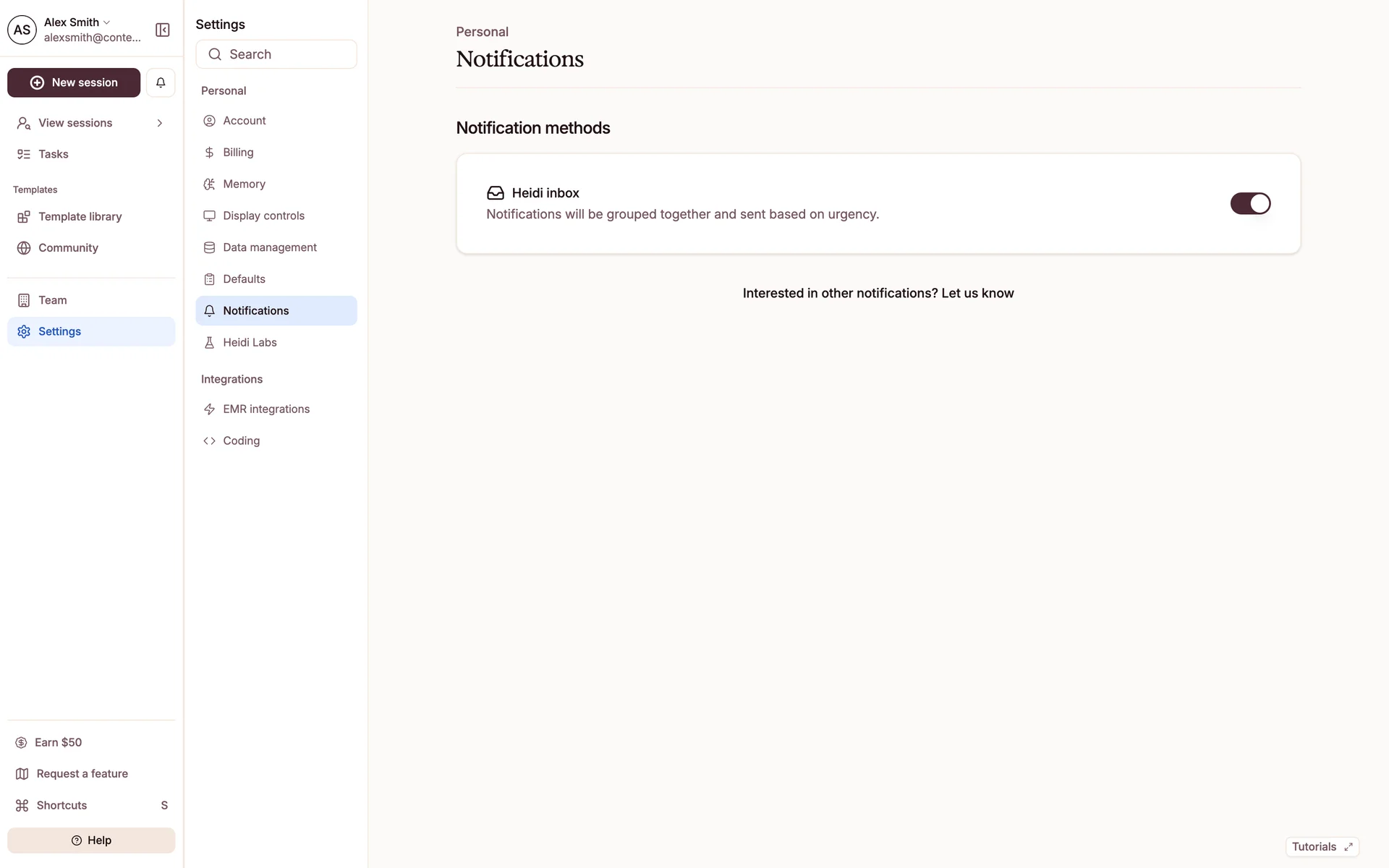Expand the Tutorials panel
This screenshot has width=1389, height=868.
point(1322,846)
